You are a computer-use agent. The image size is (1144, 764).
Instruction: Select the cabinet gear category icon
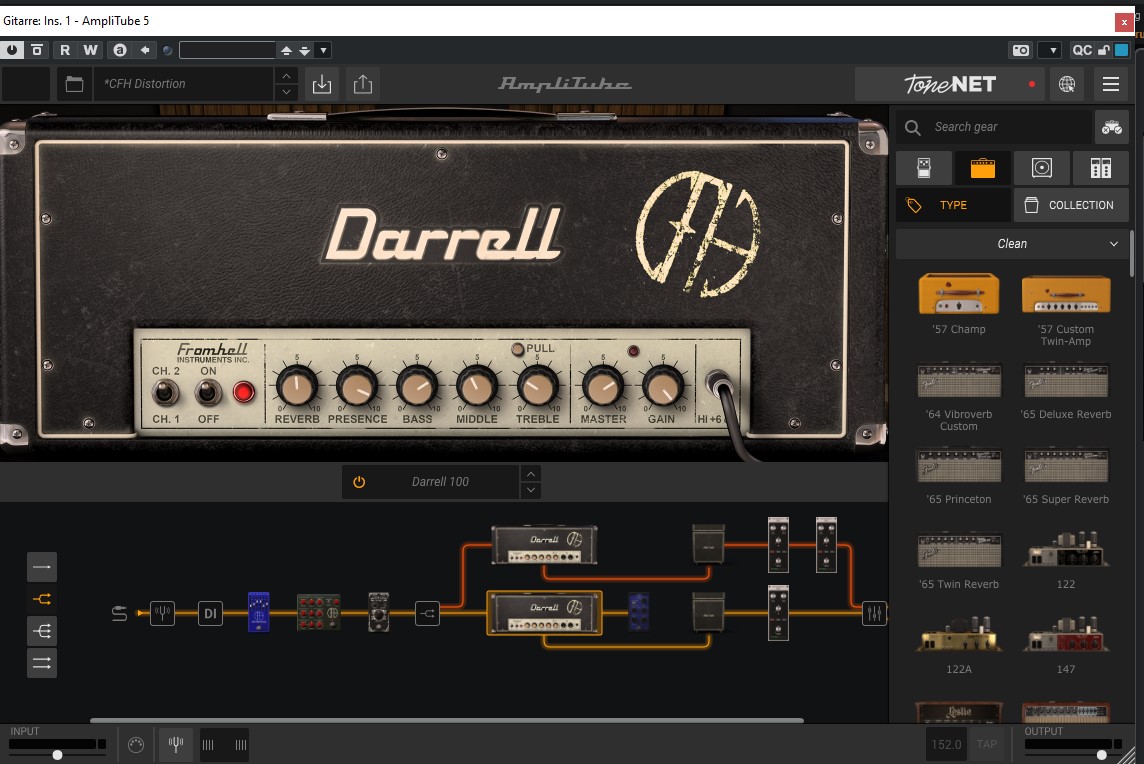coord(1042,168)
